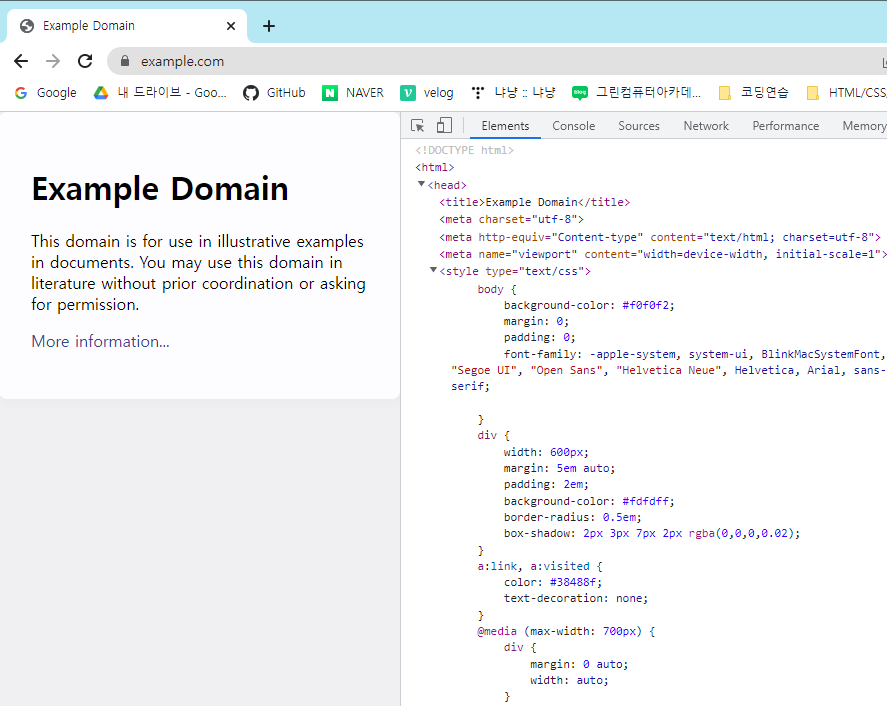Close the Example Domain tab
This screenshot has width=887, height=706.
[231, 26]
